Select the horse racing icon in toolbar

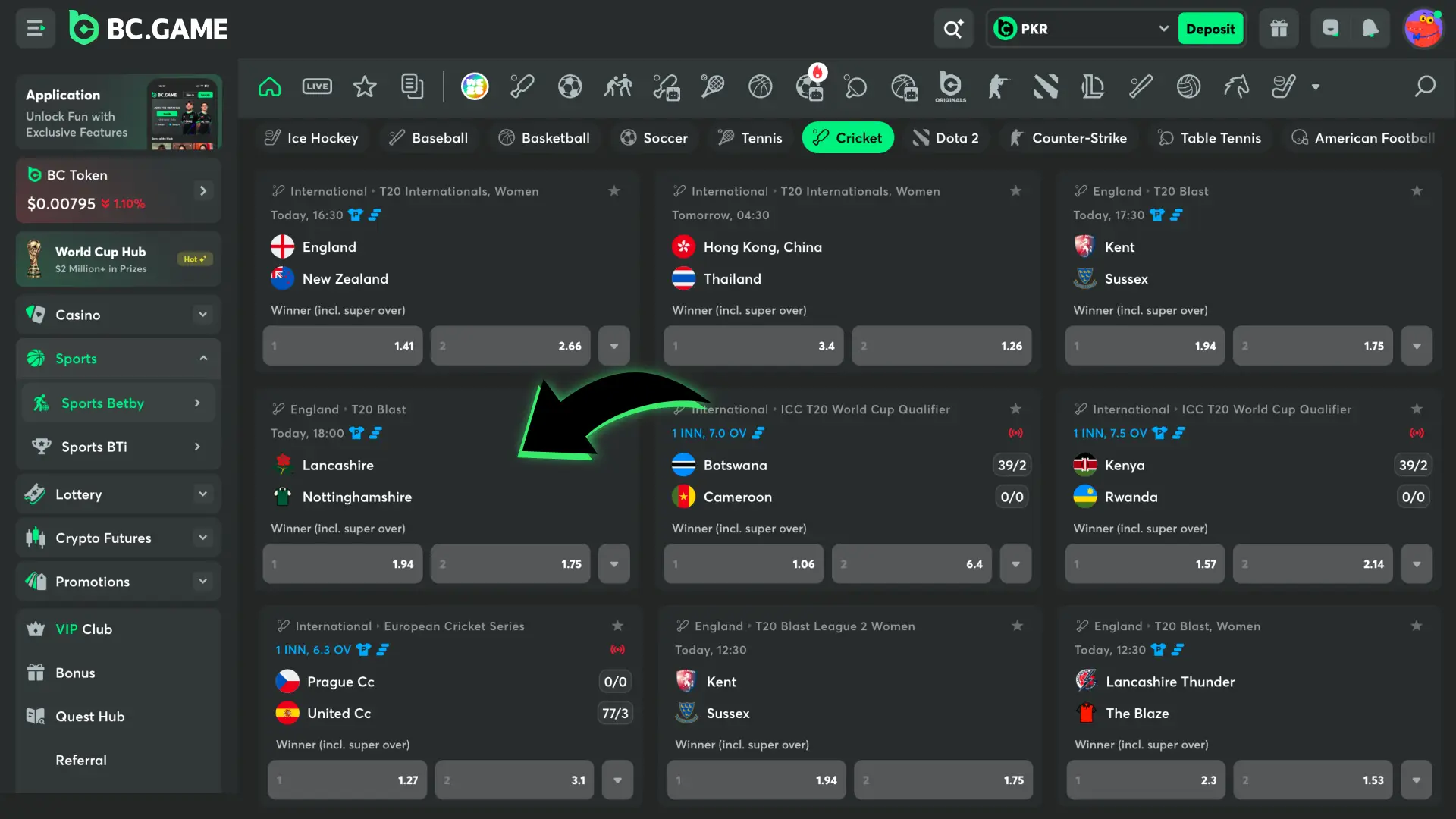pyautogui.click(x=1236, y=86)
